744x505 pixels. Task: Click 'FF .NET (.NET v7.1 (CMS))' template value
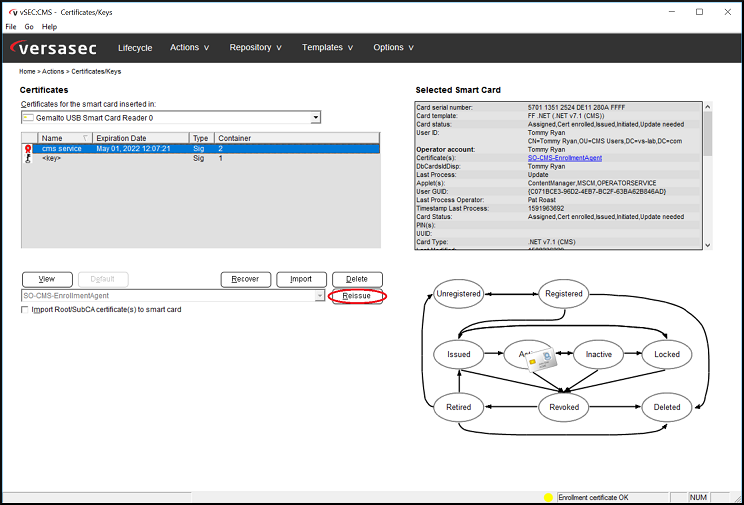pyautogui.click(x=566, y=116)
